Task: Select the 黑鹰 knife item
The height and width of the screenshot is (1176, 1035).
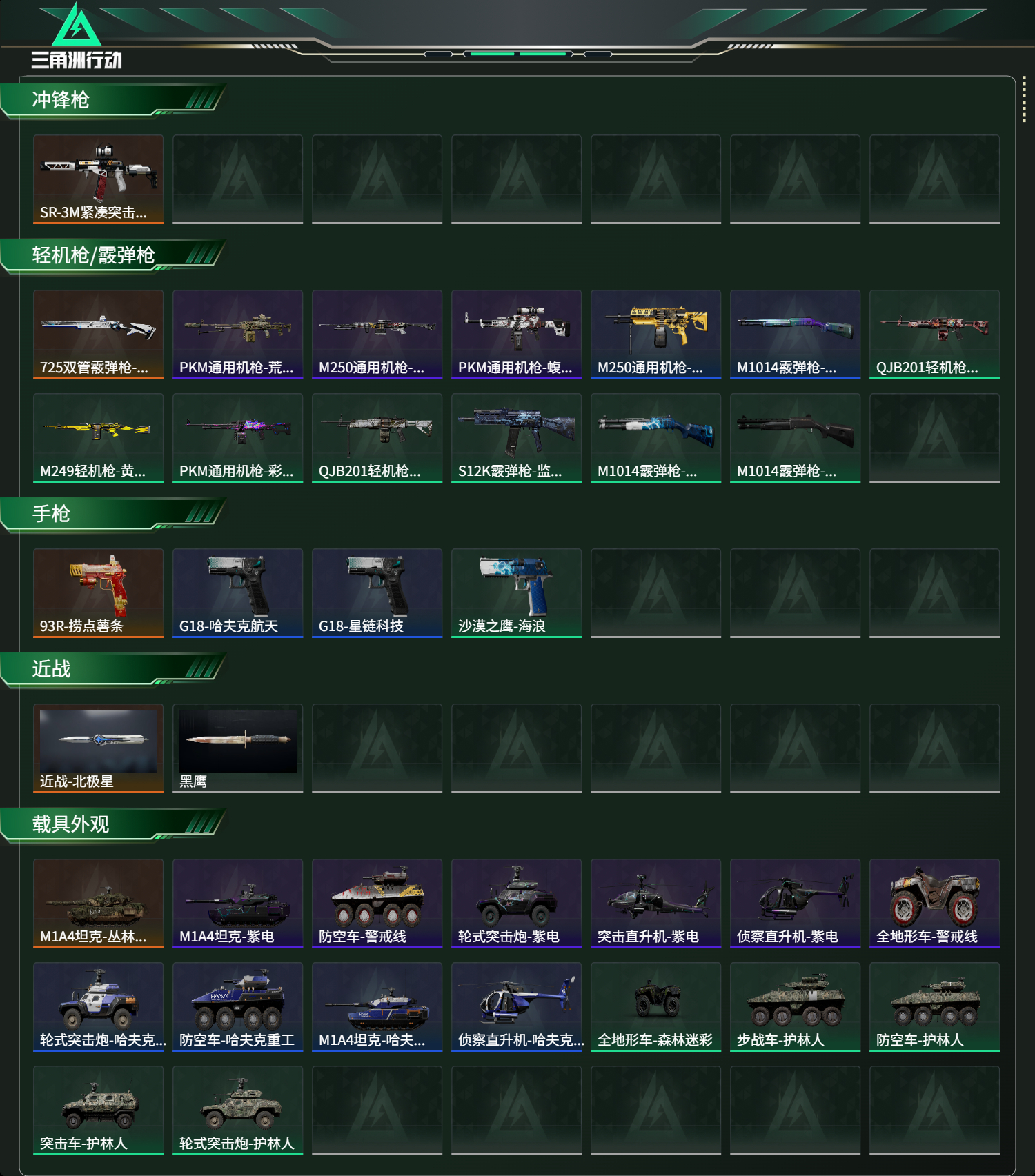Action: 238,748
